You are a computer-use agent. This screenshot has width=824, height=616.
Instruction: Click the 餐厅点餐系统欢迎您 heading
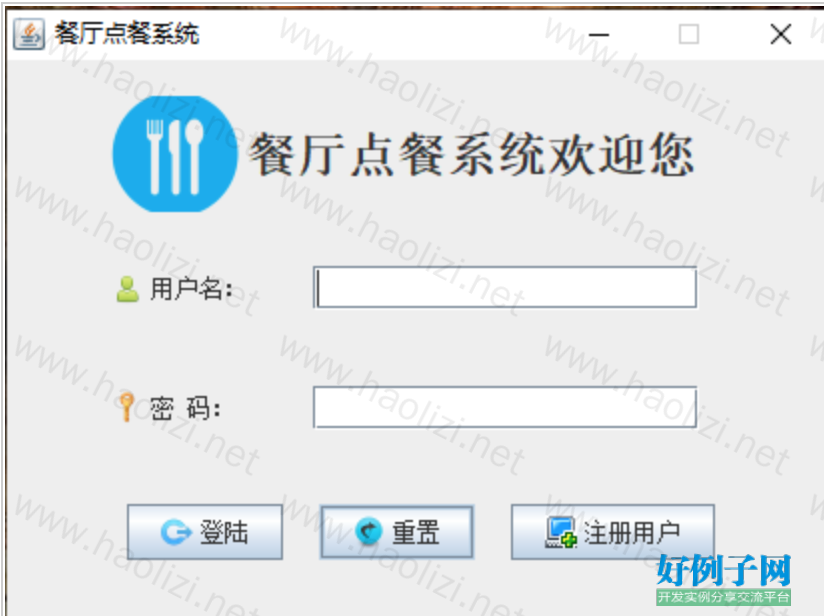click(471, 155)
